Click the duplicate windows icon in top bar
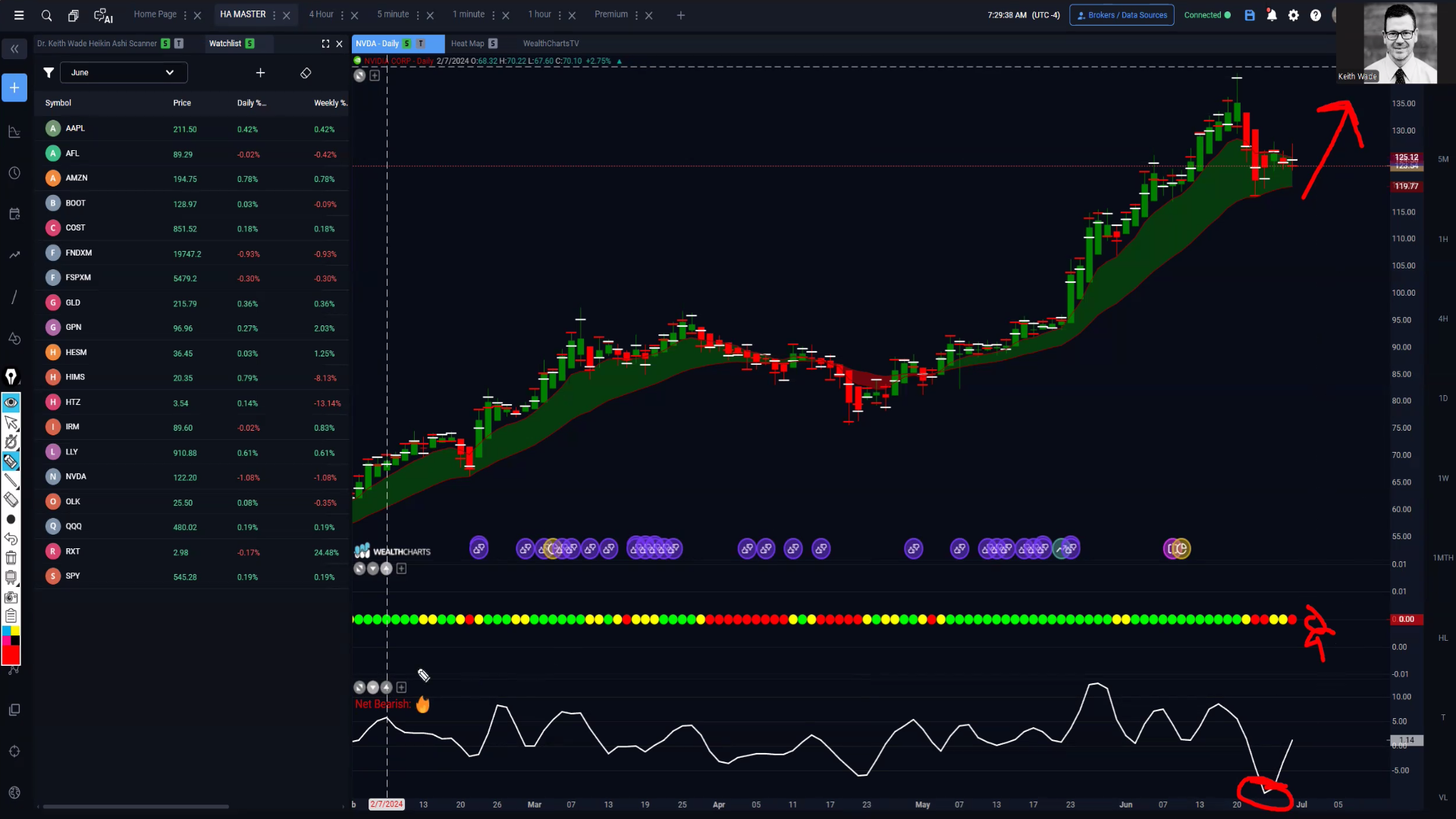 click(x=73, y=15)
